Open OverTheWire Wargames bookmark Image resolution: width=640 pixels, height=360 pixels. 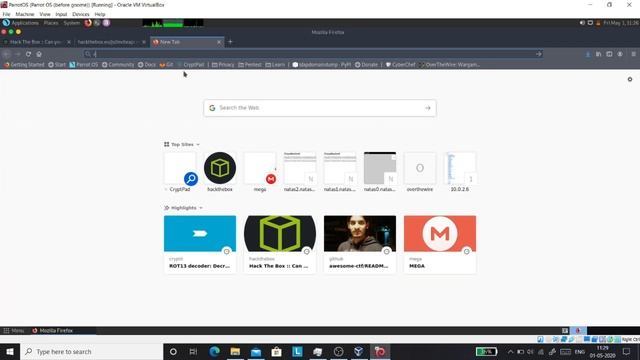point(449,64)
